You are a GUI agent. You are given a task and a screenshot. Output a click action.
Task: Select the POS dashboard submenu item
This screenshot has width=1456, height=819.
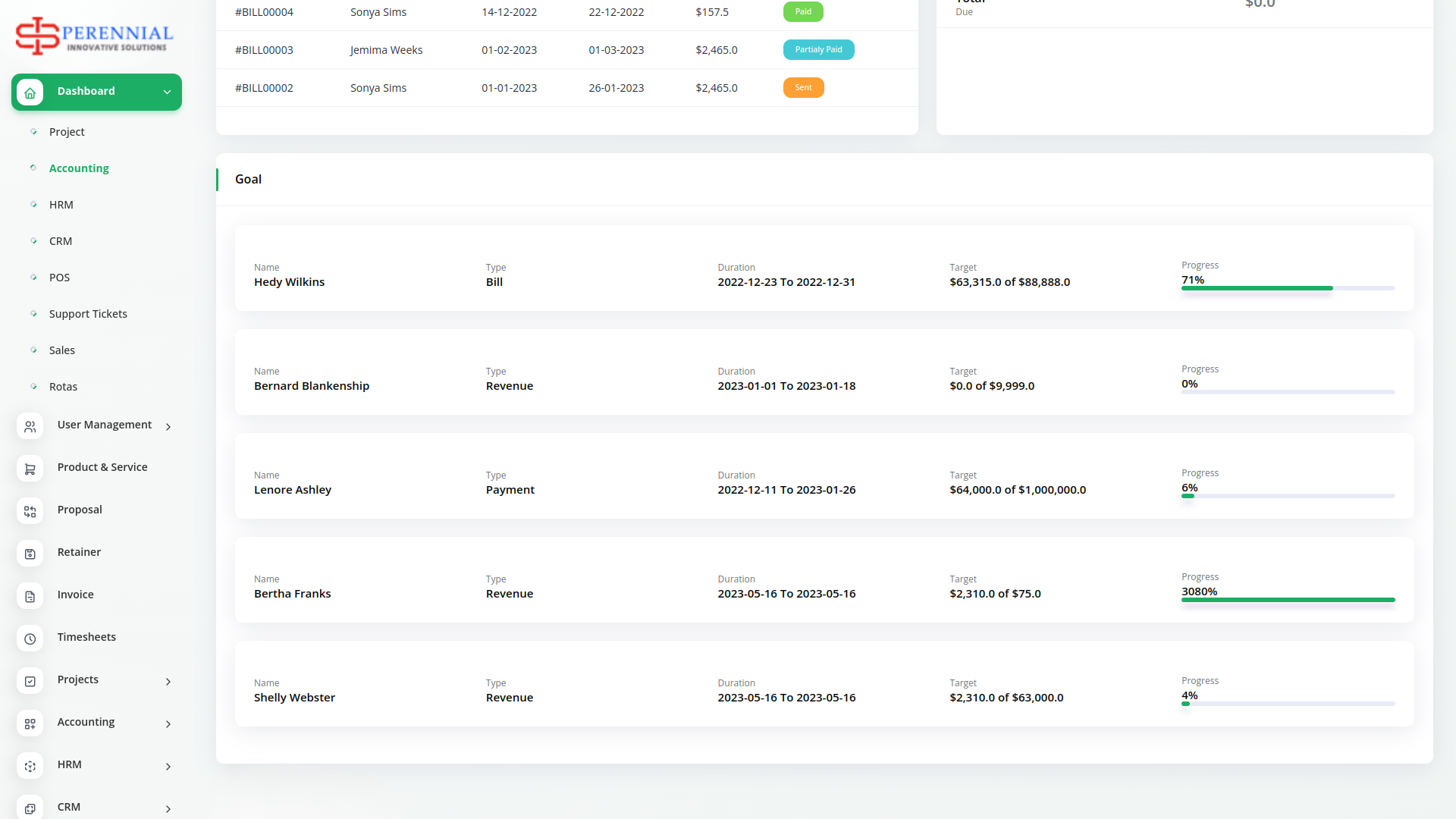coord(59,278)
